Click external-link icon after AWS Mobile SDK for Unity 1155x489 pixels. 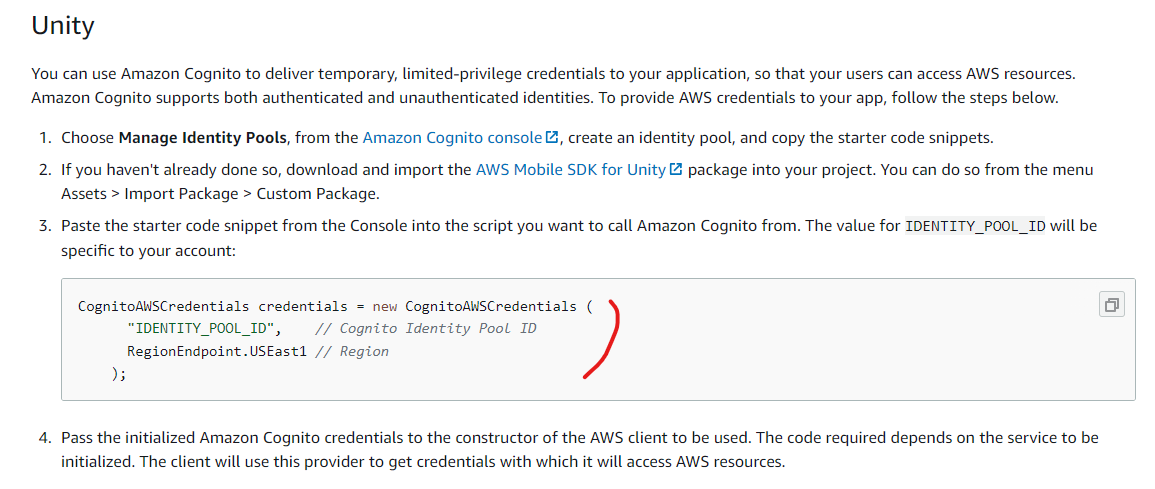point(676,170)
